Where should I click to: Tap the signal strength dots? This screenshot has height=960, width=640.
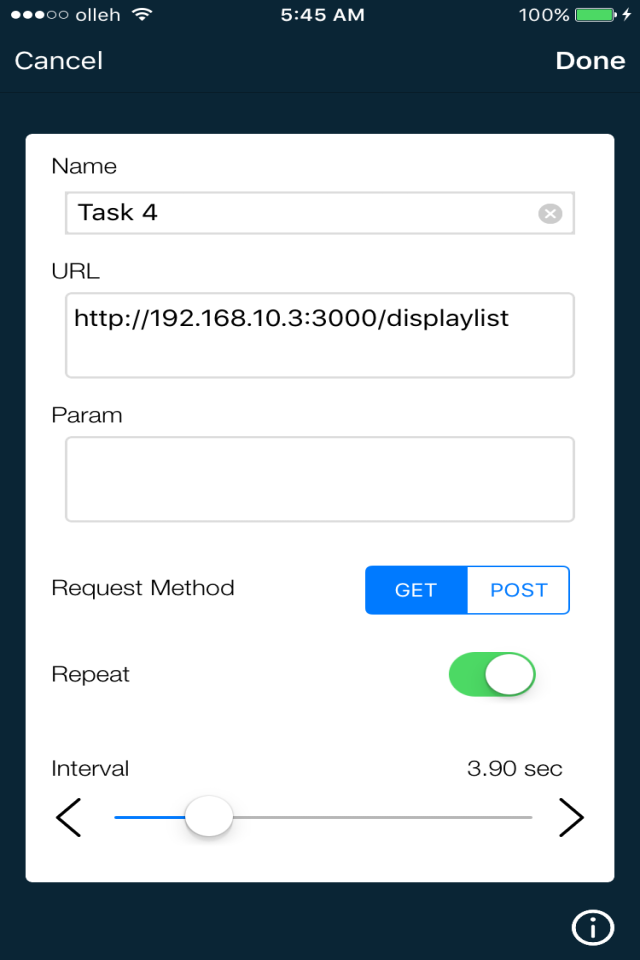coord(39,15)
